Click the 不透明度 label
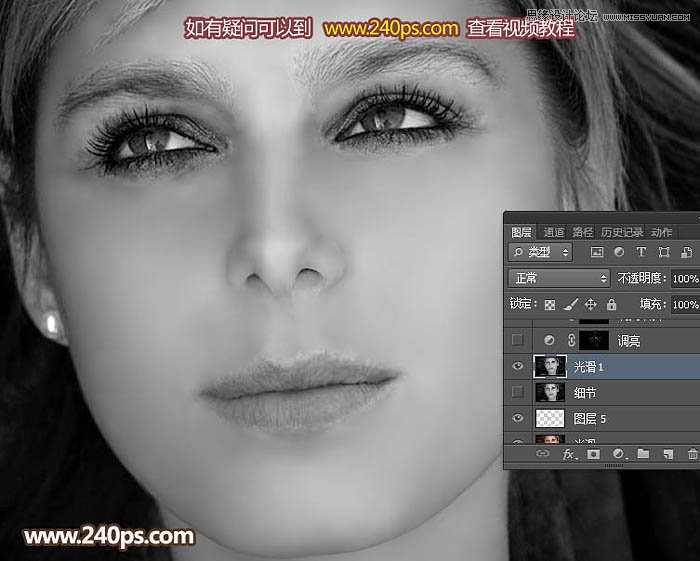The image size is (700, 561). [x=642, y=278]
